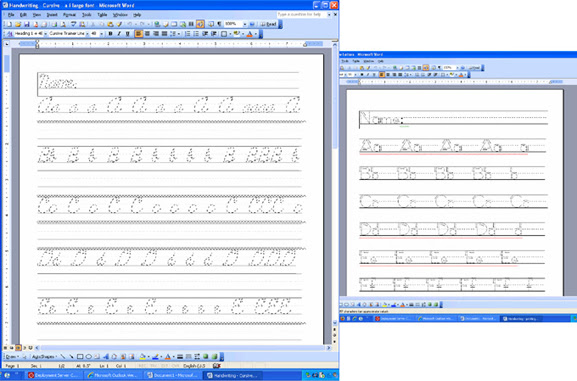Open the Font Size dropdown showing 48
This screenshot has height=381, width=577.
102,34
